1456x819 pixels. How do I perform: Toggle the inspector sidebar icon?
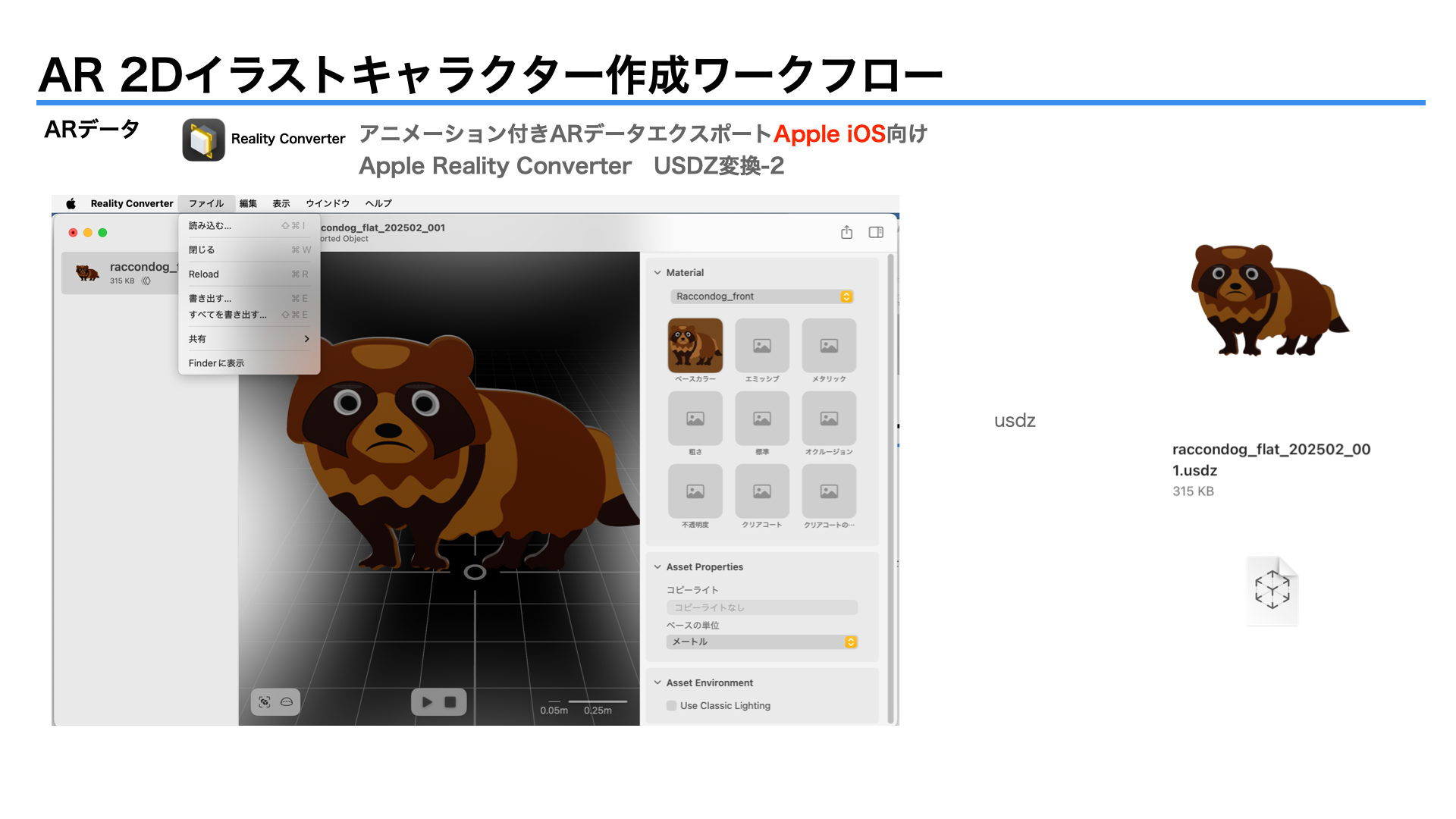tap(876, 232)
